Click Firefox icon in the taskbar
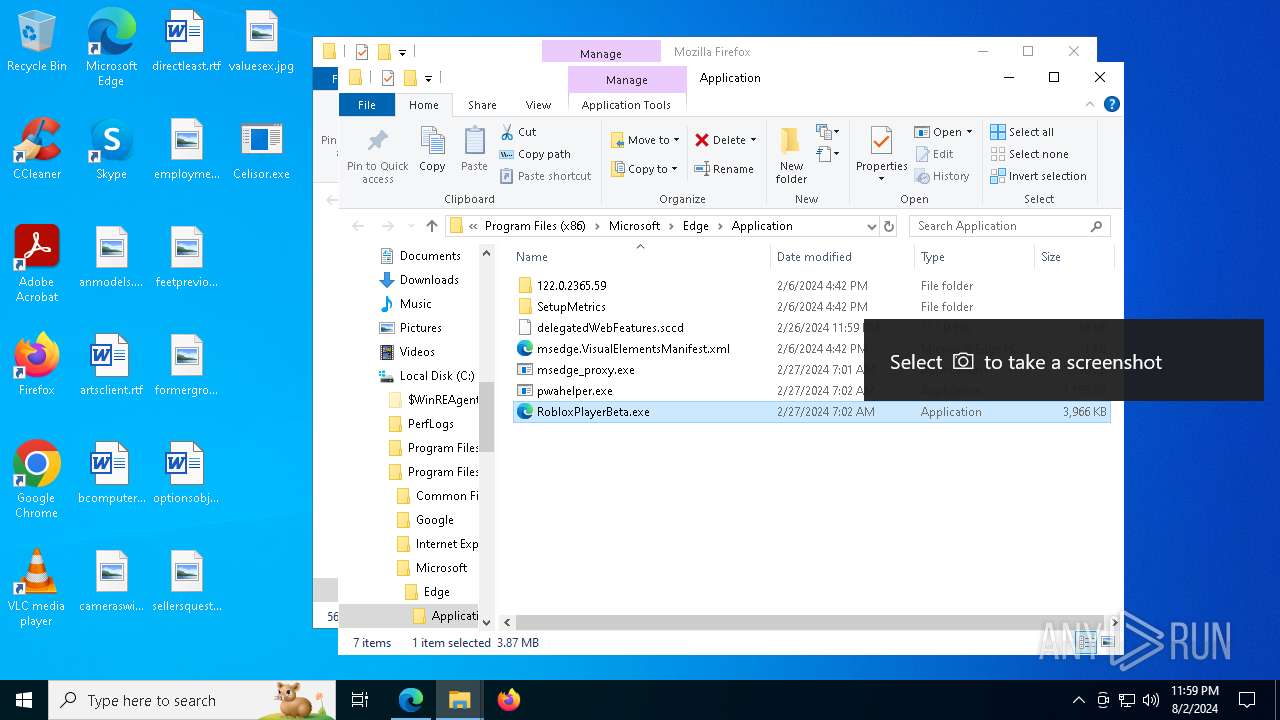Viewport: 1280px width, 720px height. click(508, 700)
